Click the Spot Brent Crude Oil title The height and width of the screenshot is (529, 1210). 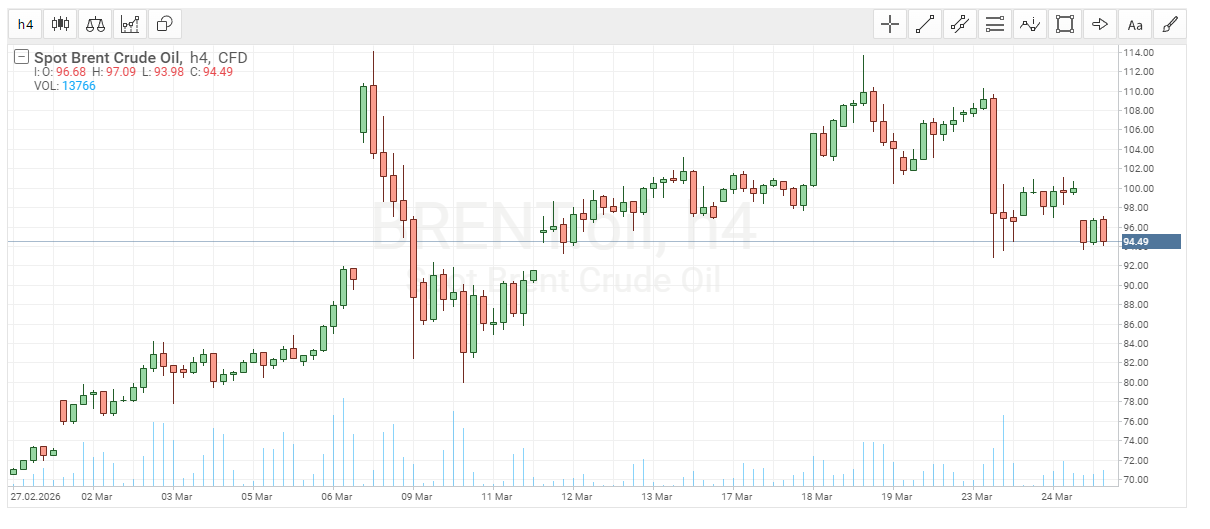pyautogui.click(x=109, y=58)
